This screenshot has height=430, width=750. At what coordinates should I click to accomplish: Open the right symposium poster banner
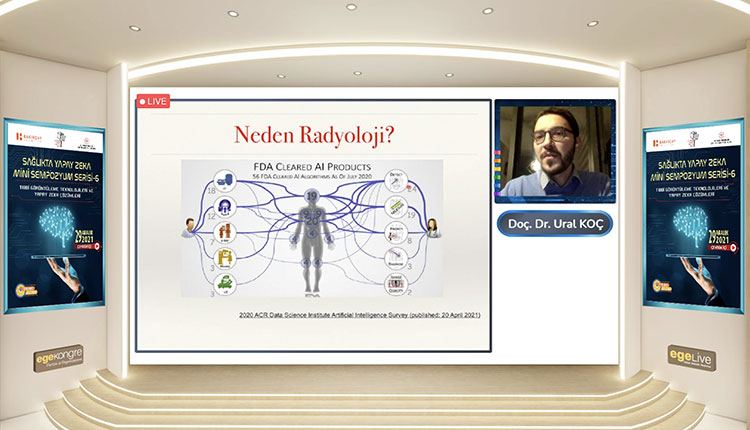[x=693, y=213]
